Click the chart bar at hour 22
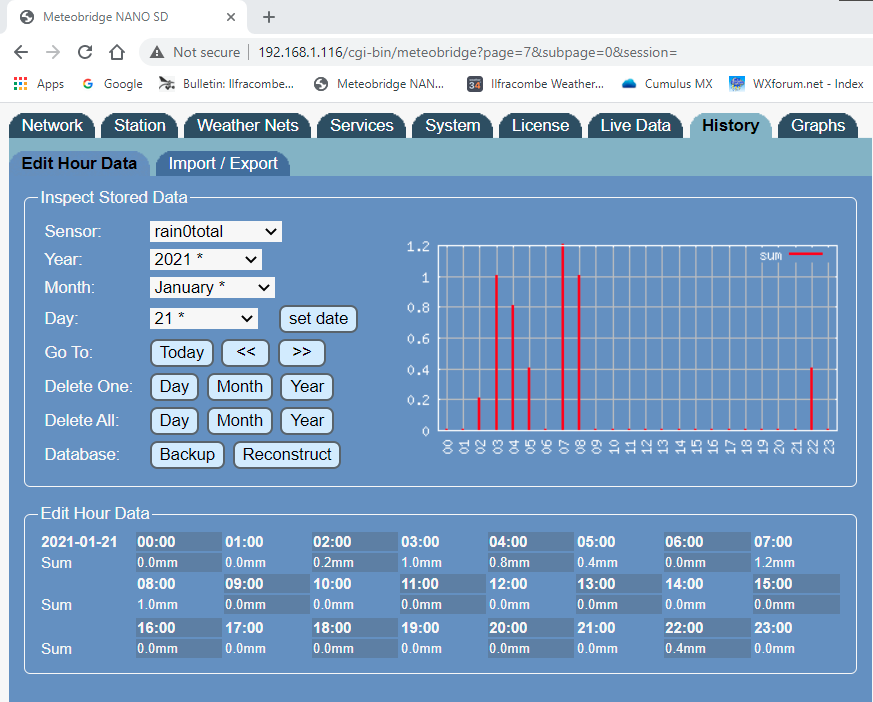The image size is (873, 702). point(812,399)
